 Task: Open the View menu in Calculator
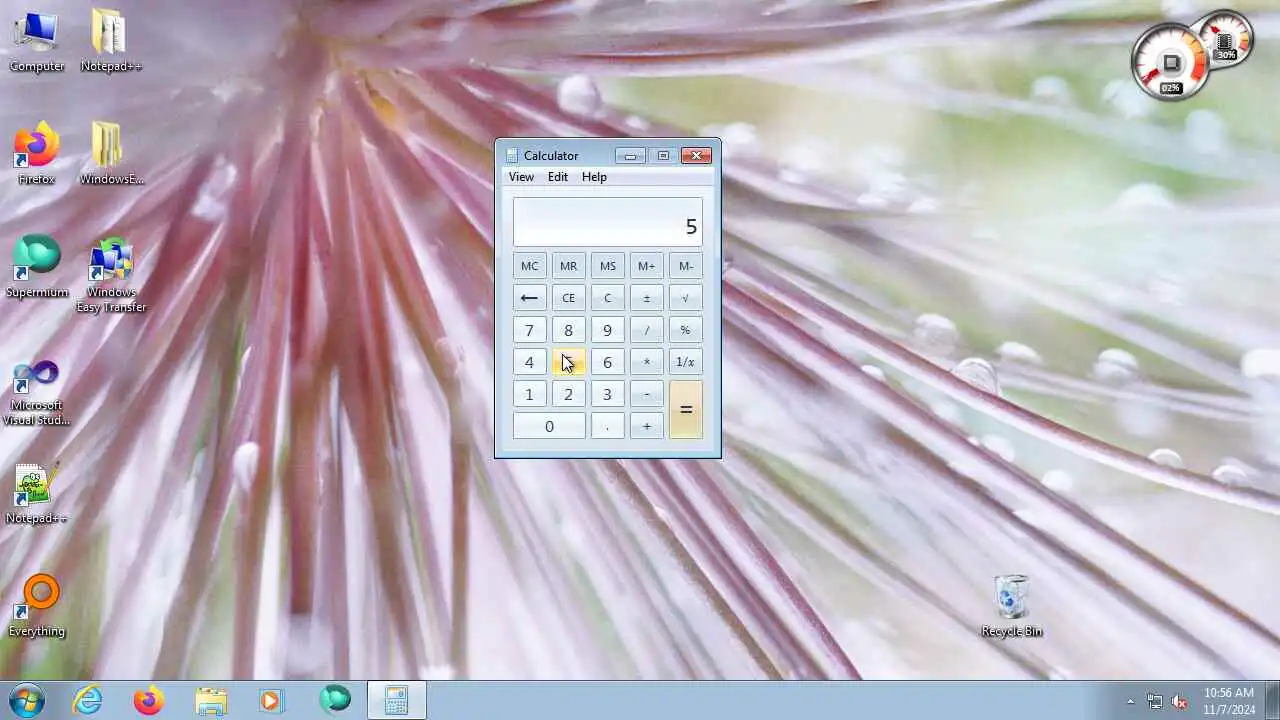click(x=521, y=177)
